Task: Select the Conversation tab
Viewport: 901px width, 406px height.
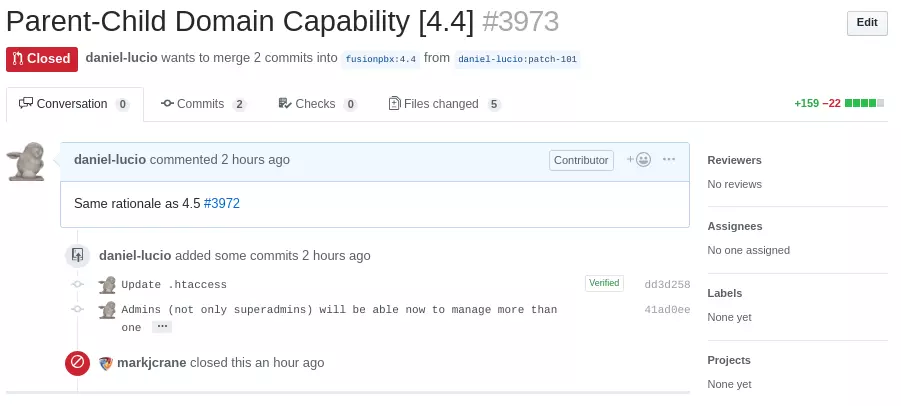Action: pos(75,104)
